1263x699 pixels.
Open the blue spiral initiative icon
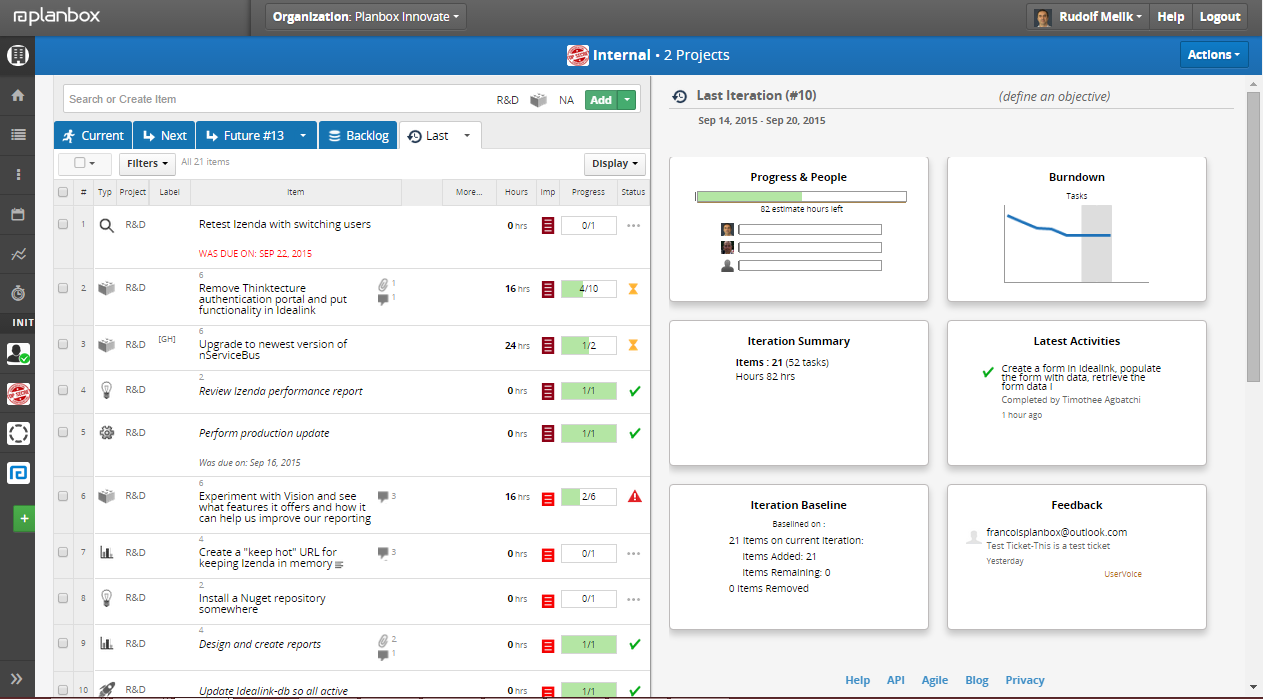(x=17, y=473)
